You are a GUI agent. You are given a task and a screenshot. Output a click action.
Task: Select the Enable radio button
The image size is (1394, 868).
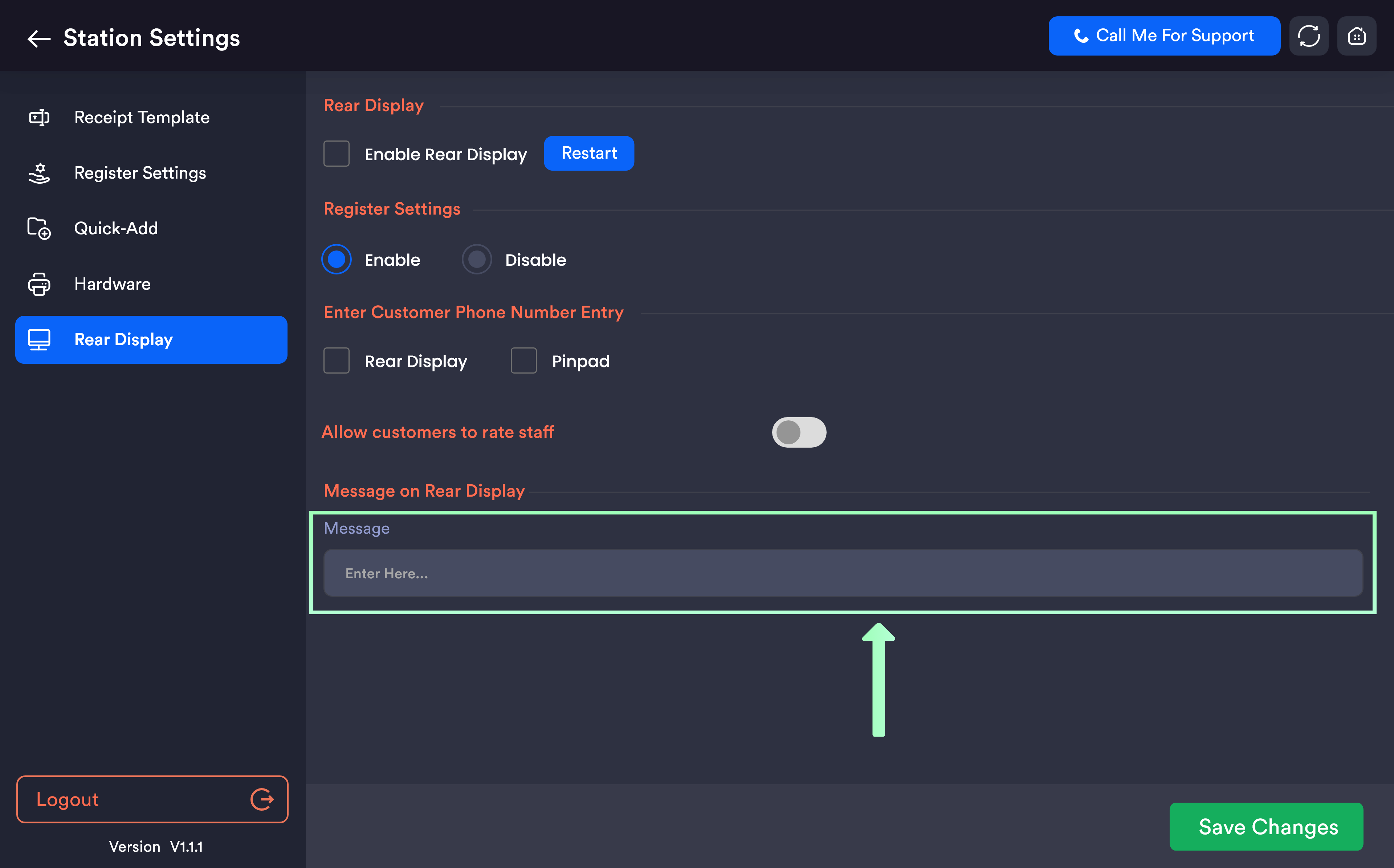(x=336, y=260)
